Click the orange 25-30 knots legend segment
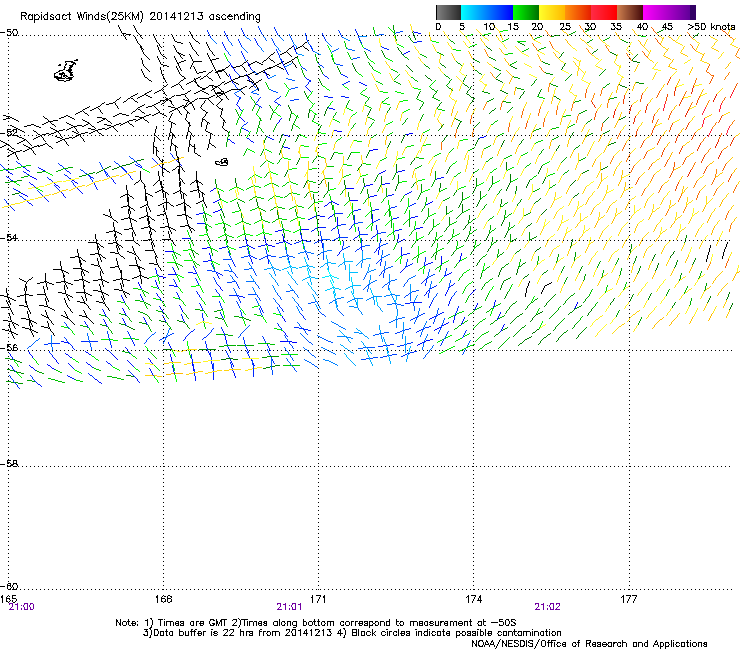 (x=578, y=12)
